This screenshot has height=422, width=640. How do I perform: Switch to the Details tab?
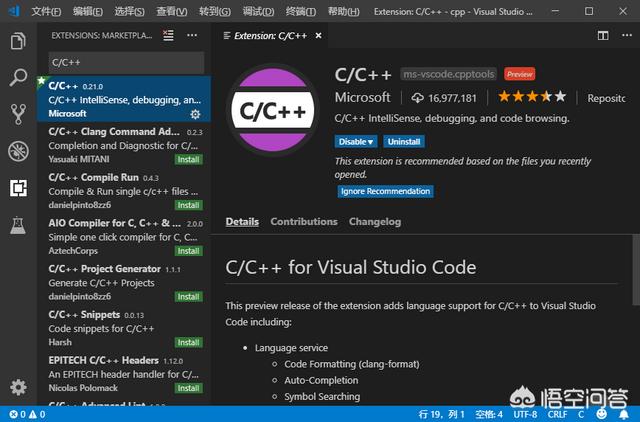[242, 222]
